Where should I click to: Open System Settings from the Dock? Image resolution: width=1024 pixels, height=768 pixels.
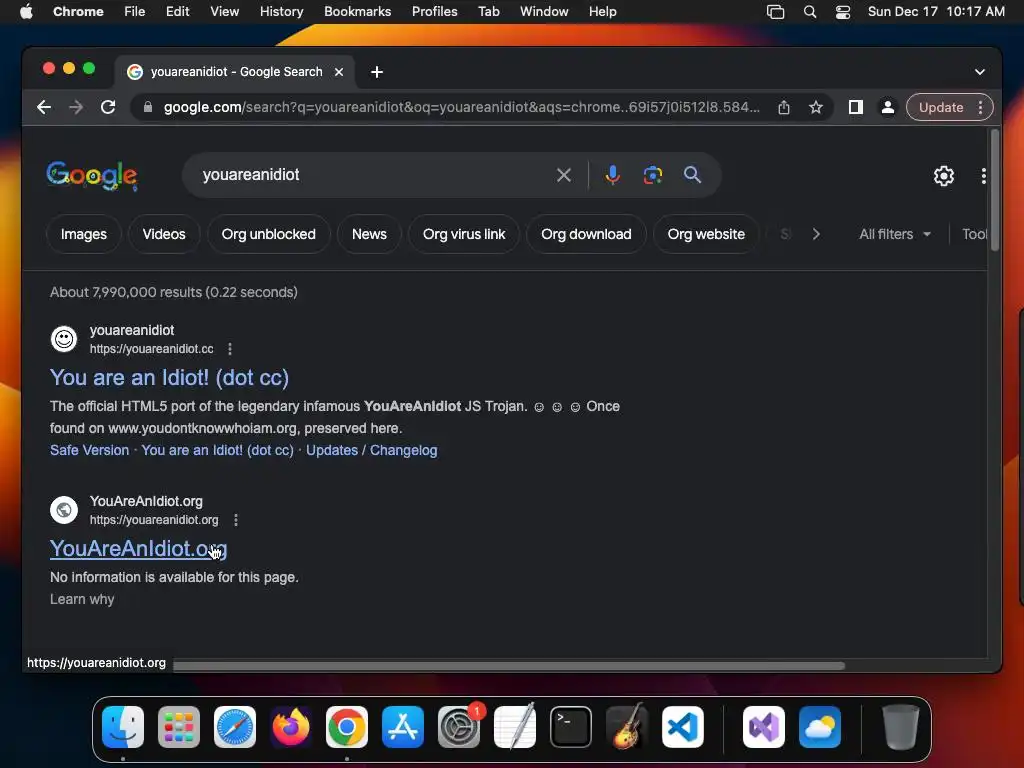(x=458, y=727)
